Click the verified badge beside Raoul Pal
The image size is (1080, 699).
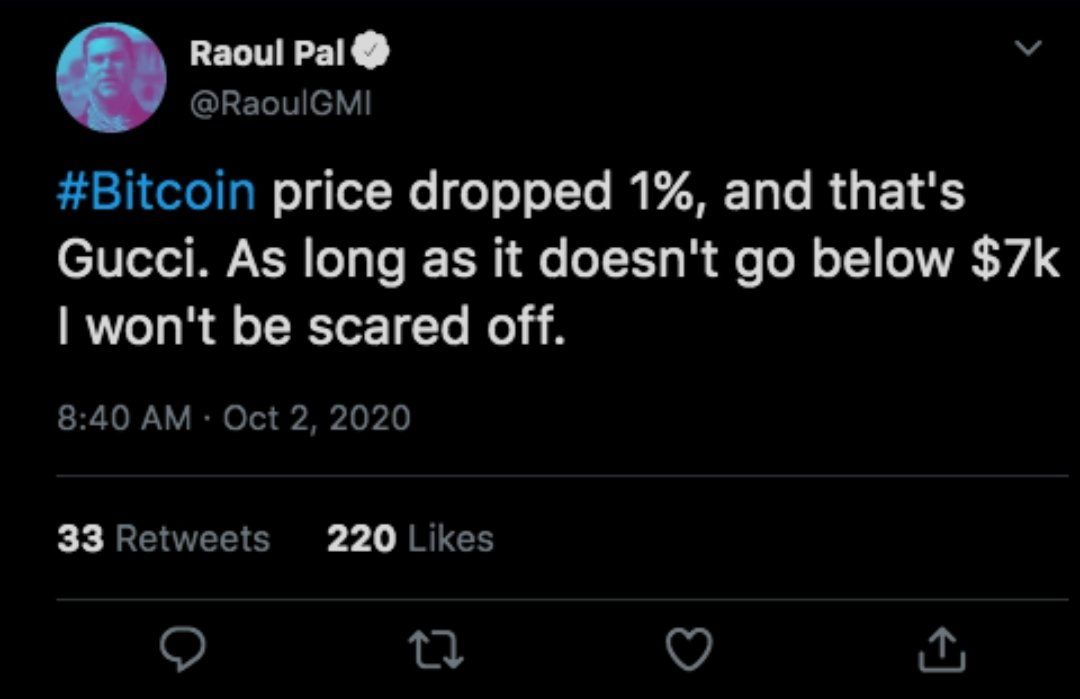point(371,52)
